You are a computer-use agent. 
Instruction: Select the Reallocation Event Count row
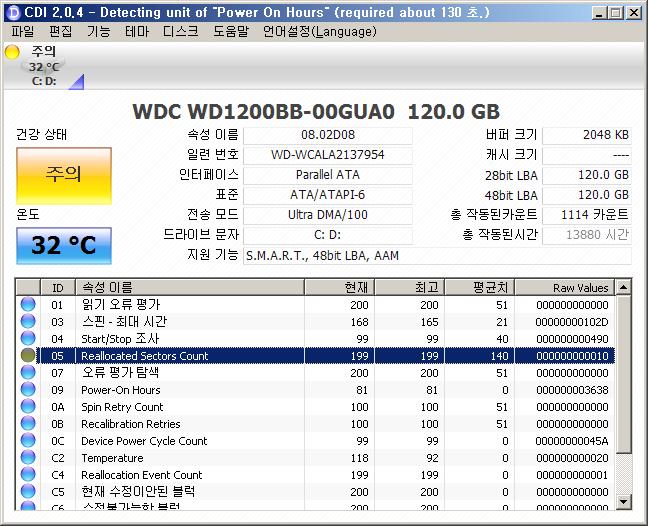click(315, 475)
